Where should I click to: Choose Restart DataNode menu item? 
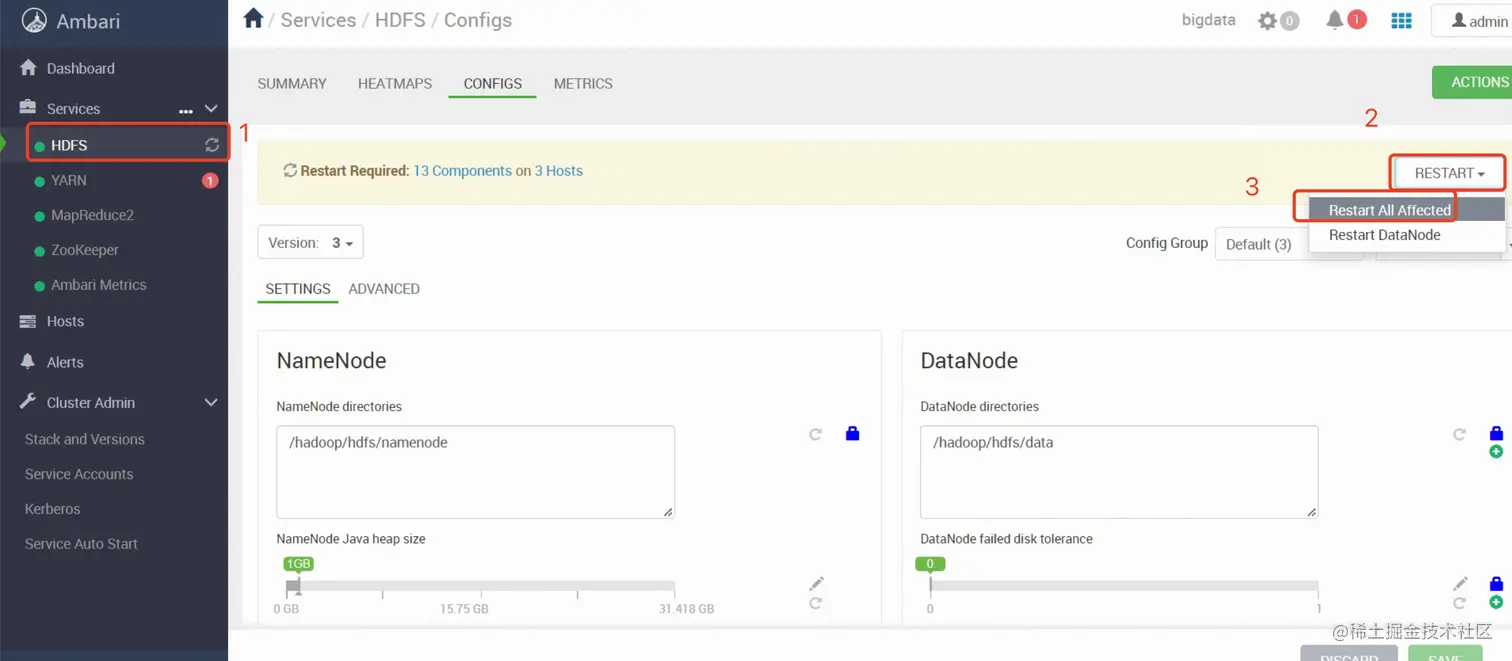click(x=1406, y=235)
